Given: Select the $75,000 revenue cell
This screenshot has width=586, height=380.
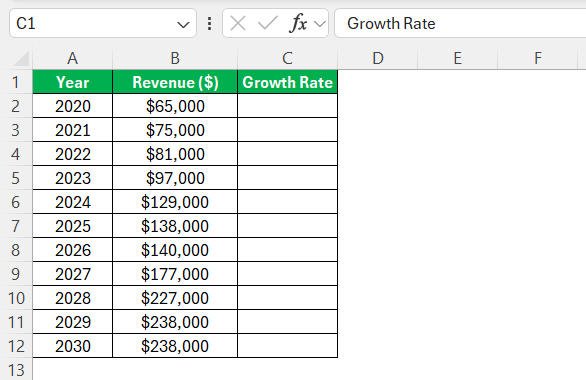Looking at the screenshot, I should [175, 130].
